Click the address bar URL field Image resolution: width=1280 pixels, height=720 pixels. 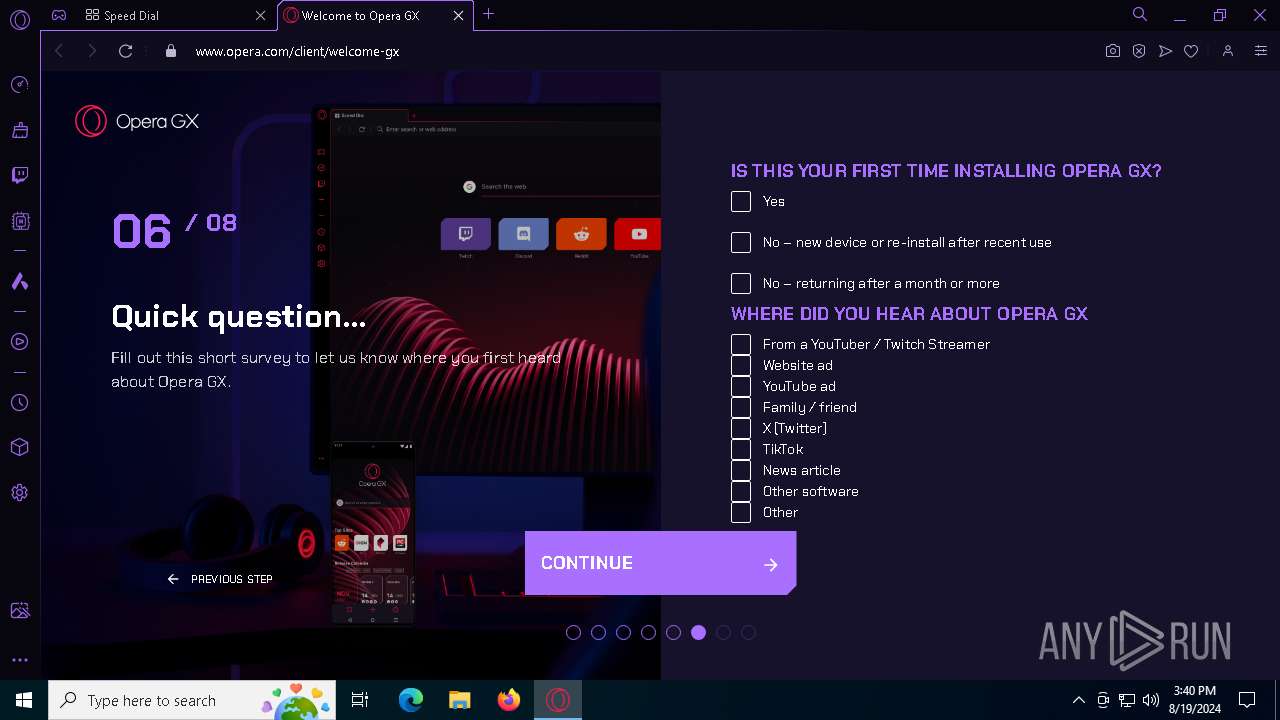click(x=640, y=51)
